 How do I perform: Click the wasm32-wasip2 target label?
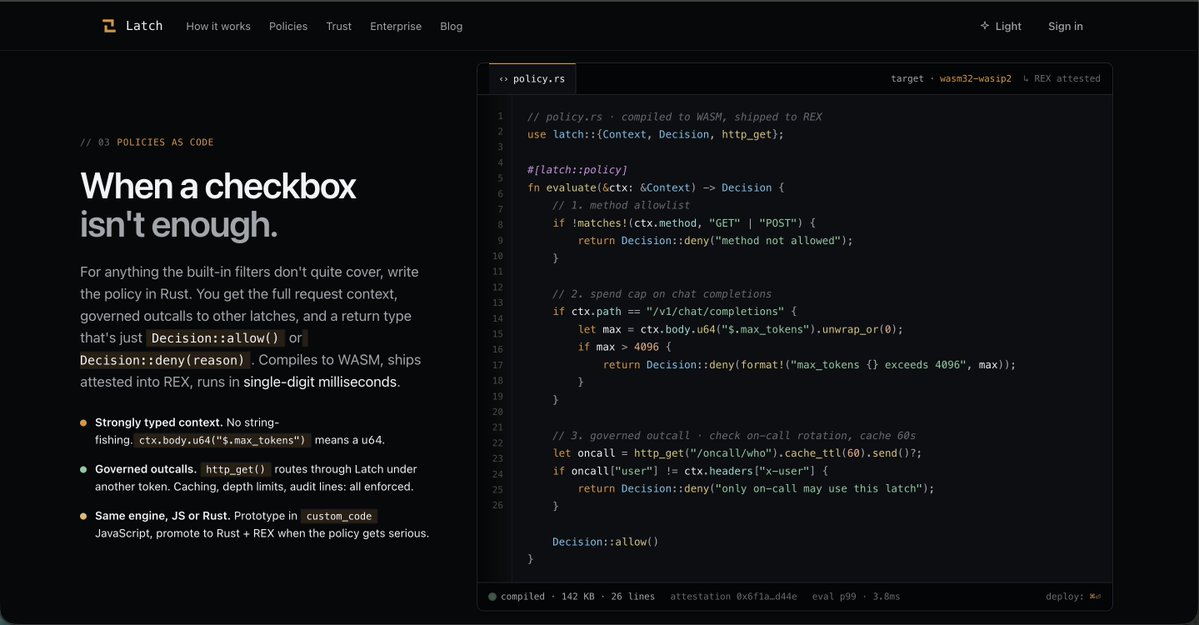click(x=975, y=79)
